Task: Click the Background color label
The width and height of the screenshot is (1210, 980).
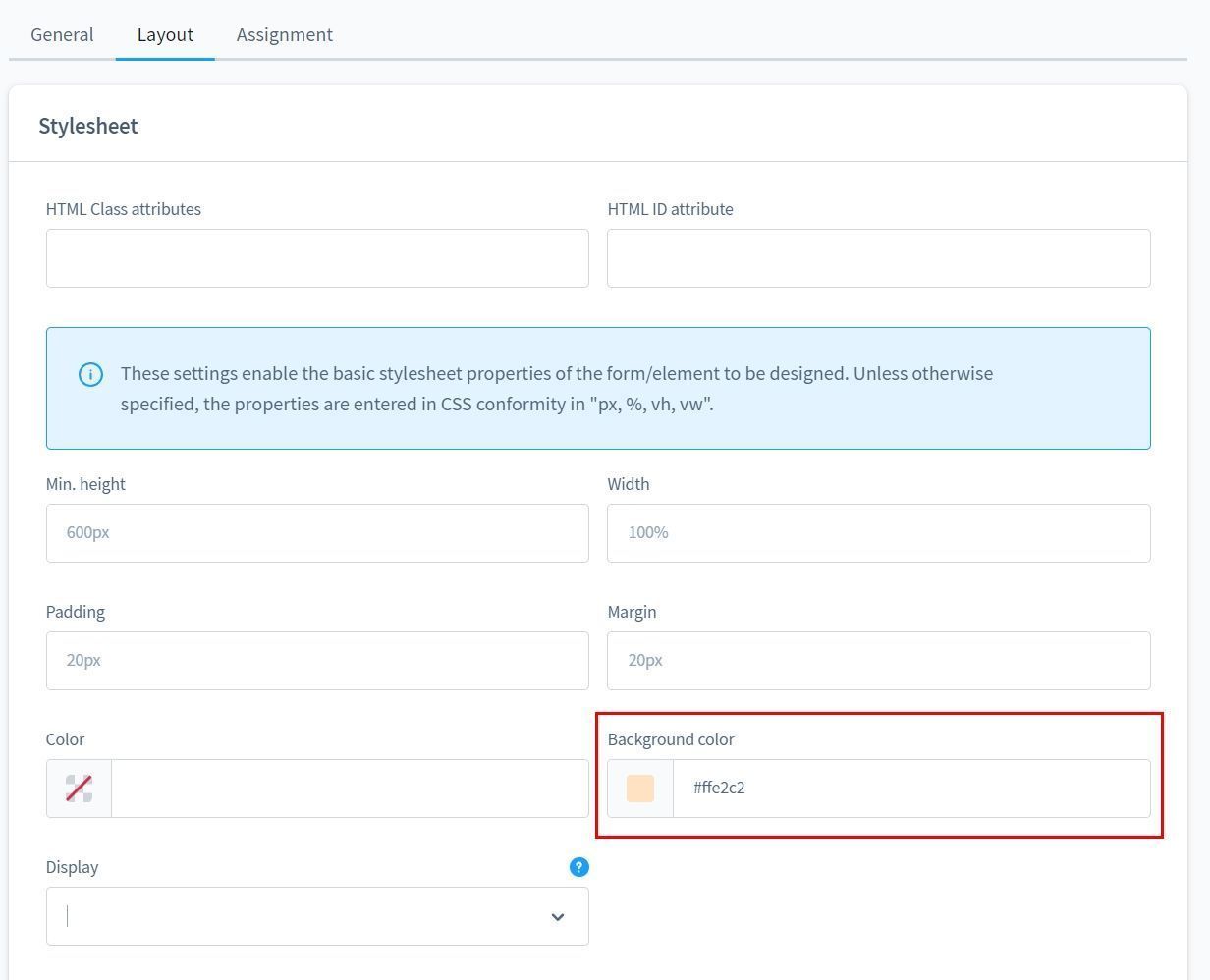Action: [x=671, y=739]
